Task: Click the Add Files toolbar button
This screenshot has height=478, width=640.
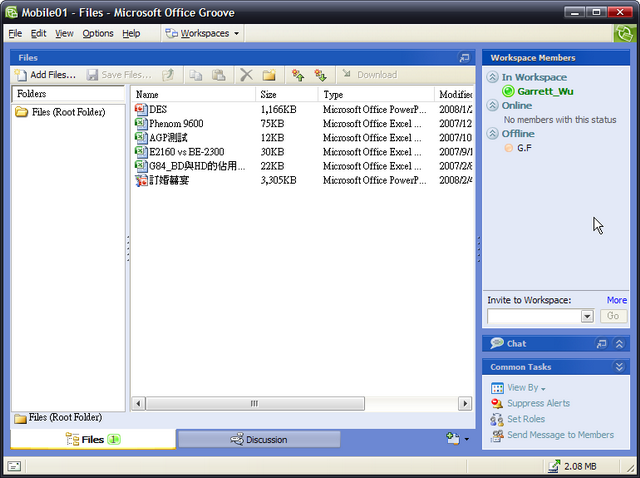Action: click(x=45, y=75)
